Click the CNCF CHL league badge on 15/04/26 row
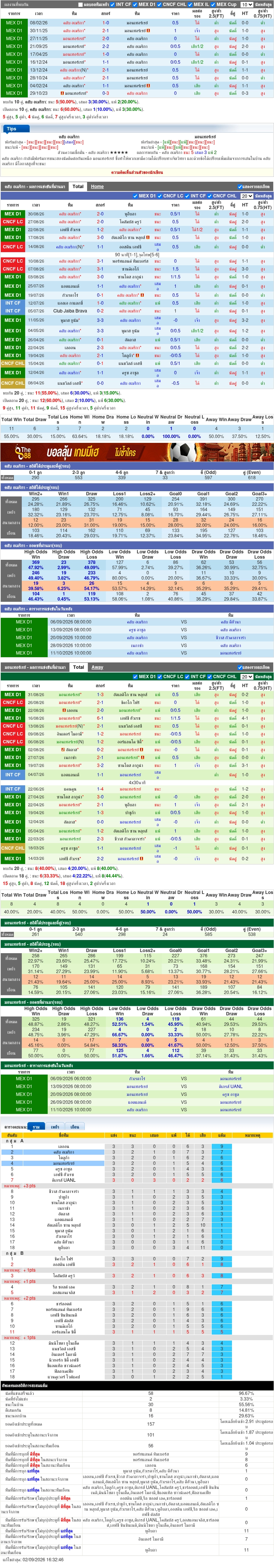Screen dimensions: 274x1568 tap(13, 363)
